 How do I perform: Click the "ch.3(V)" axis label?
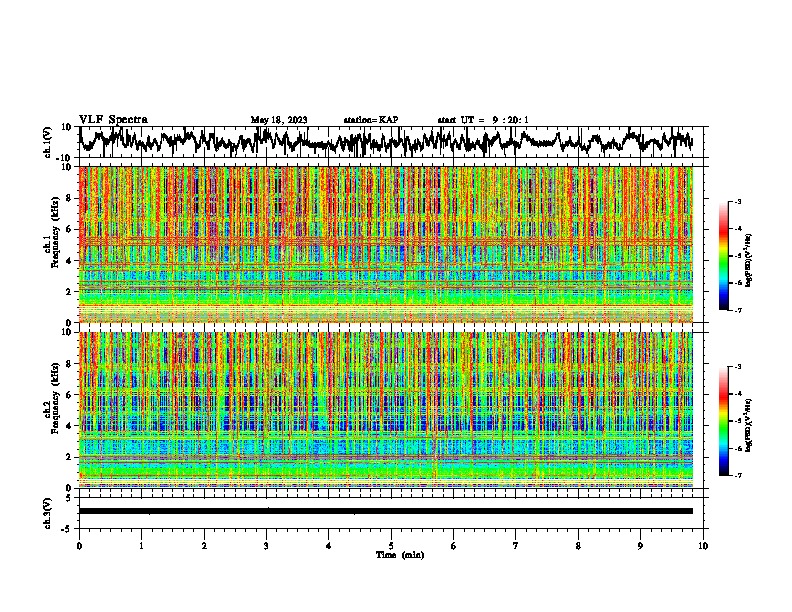pos(48,513)
